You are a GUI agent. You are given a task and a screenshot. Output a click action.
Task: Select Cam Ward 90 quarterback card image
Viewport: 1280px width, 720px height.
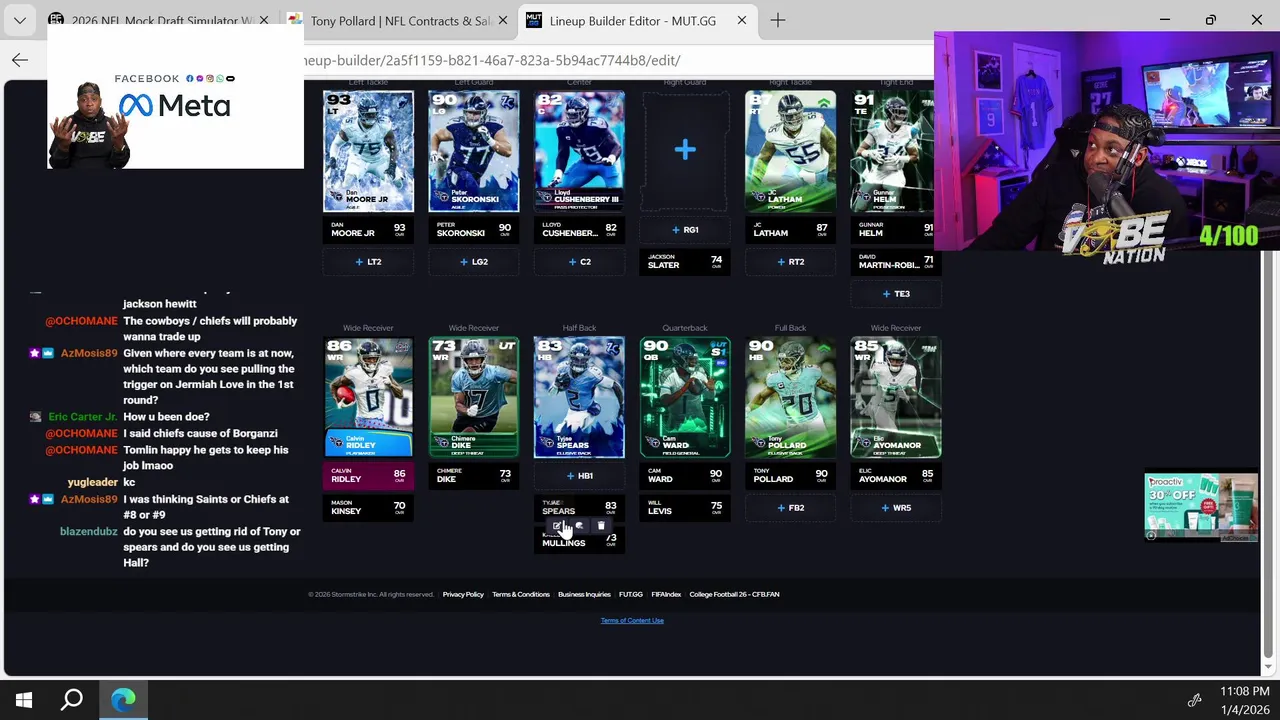[685, 397]
